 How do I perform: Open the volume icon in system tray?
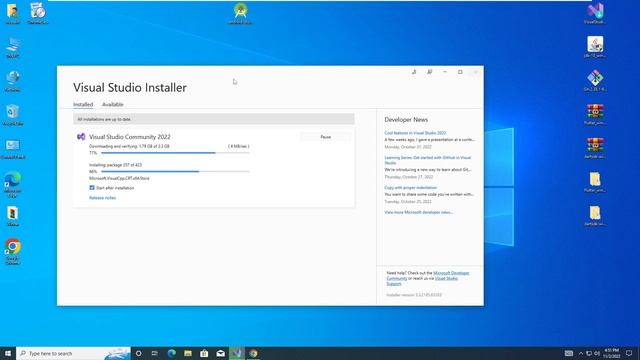tap(597, 353)
